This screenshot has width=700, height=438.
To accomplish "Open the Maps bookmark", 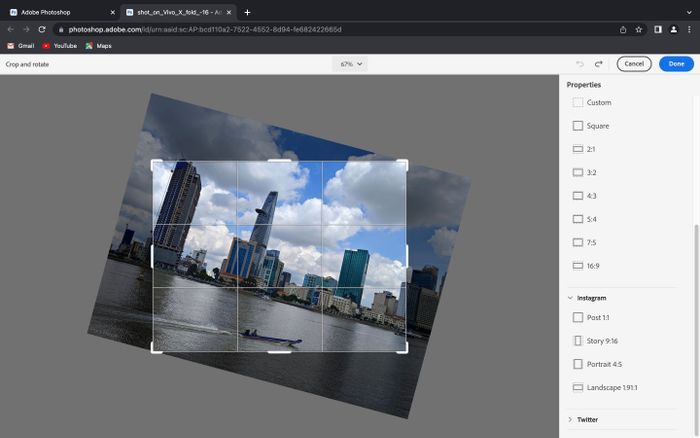I will [98, 46].
